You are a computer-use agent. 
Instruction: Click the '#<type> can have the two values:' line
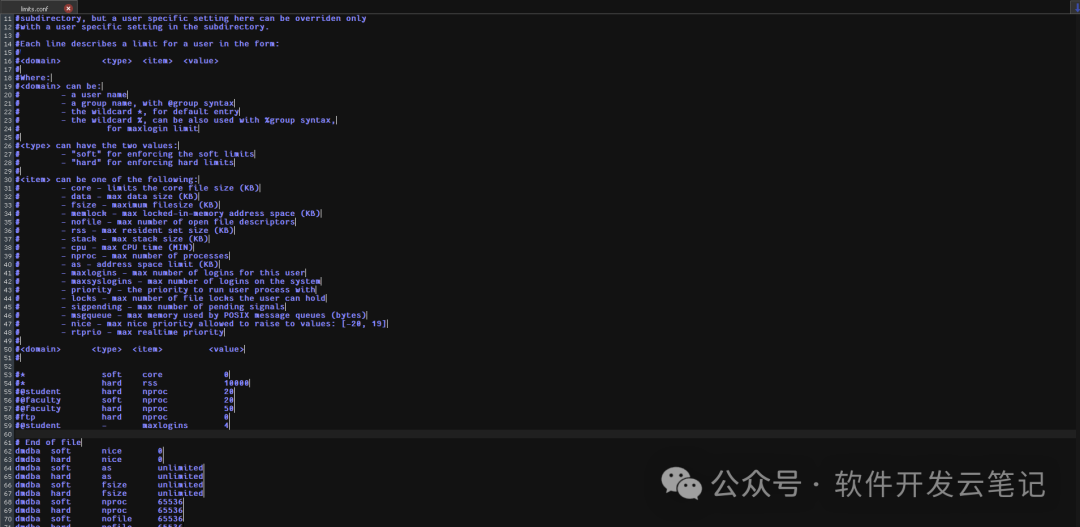point(96,145)
